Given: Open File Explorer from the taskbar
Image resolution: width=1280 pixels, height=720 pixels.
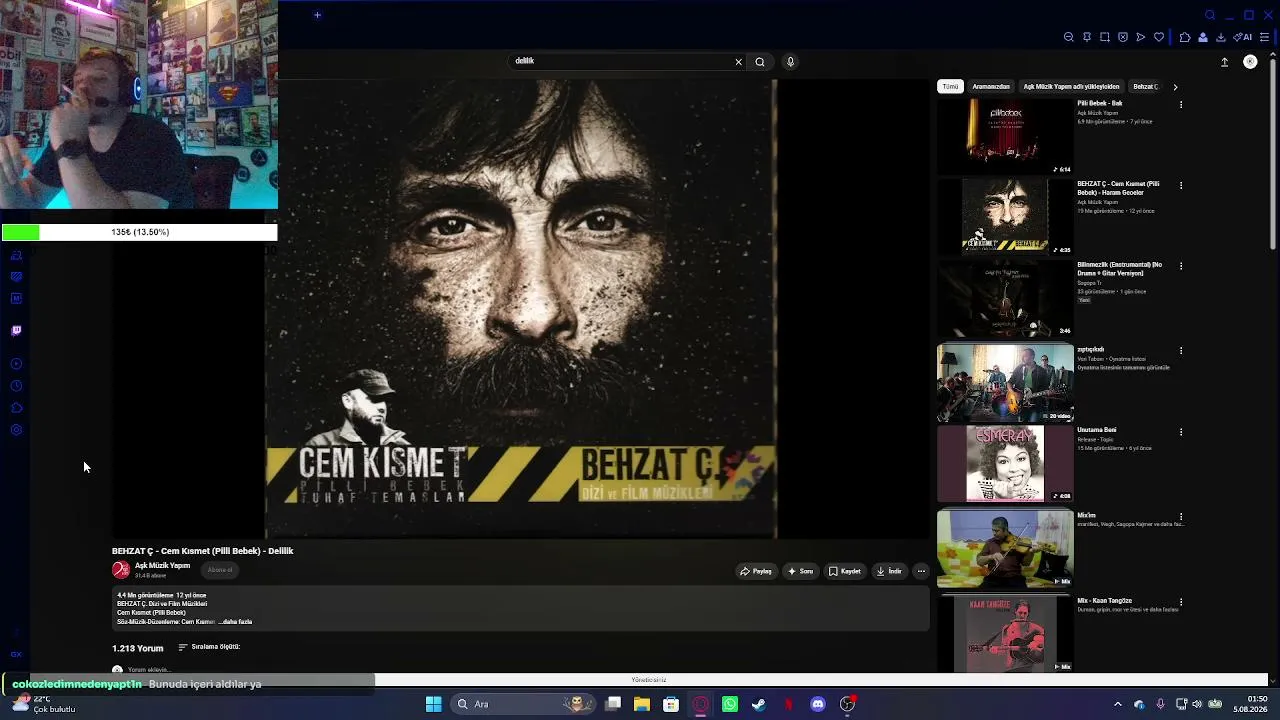Looking at the screenshot, I should pos(642,704).
